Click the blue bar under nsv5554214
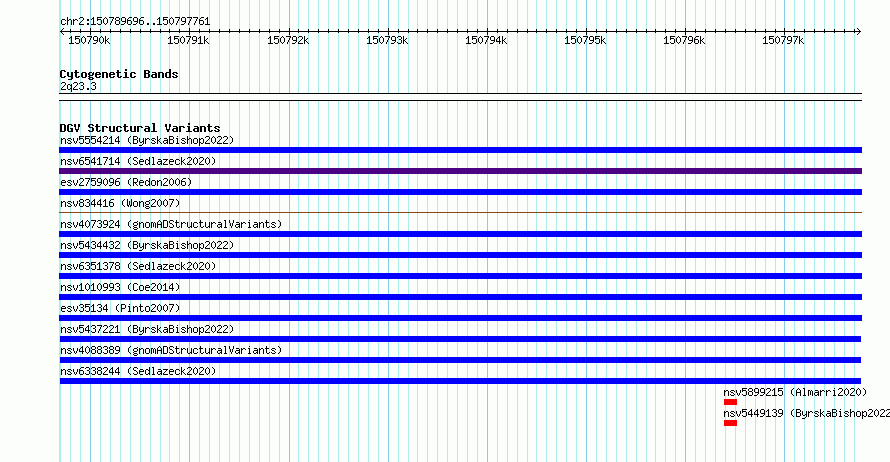The height and width of the screenshot is (462, 890). 460,150
